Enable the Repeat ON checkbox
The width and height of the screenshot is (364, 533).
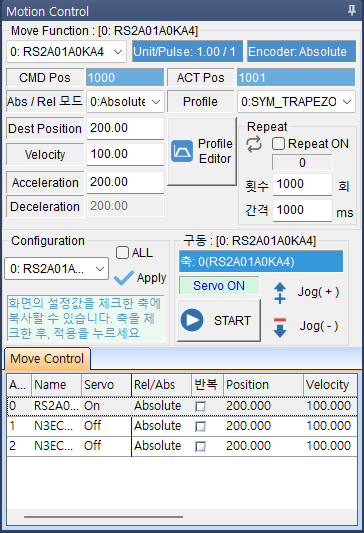(x=278, y=143)
